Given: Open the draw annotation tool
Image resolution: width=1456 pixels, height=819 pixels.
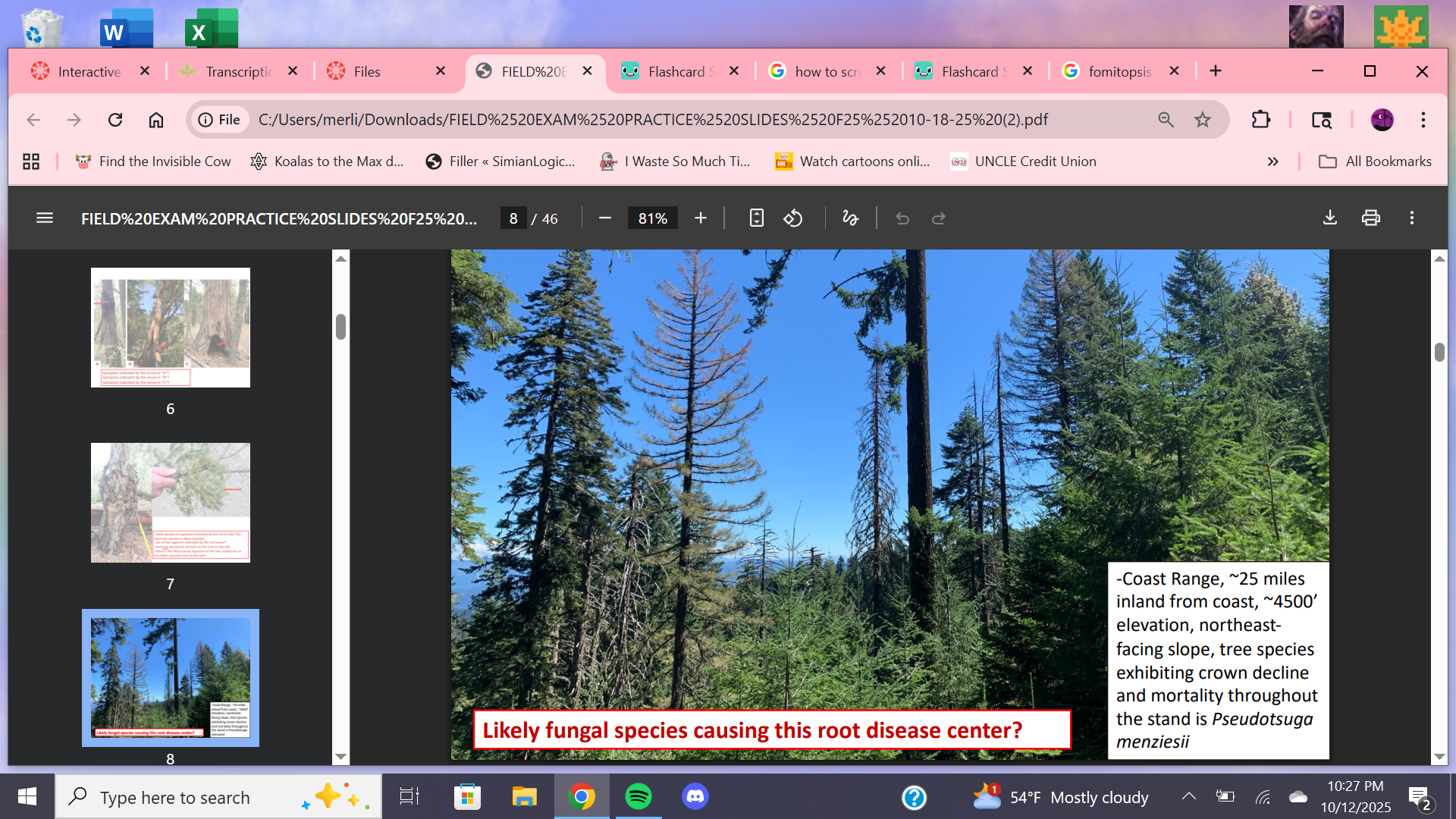Looking at the screenshot, I should (850, 218).
